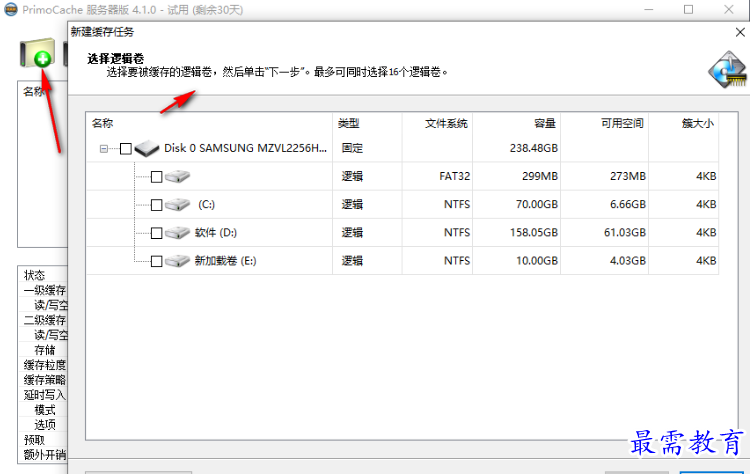Click the Disk 0 SAMSUNG hard drive icon
Image resolution: width=752 pixels, height=474 pixels.
tap(147, 148)
